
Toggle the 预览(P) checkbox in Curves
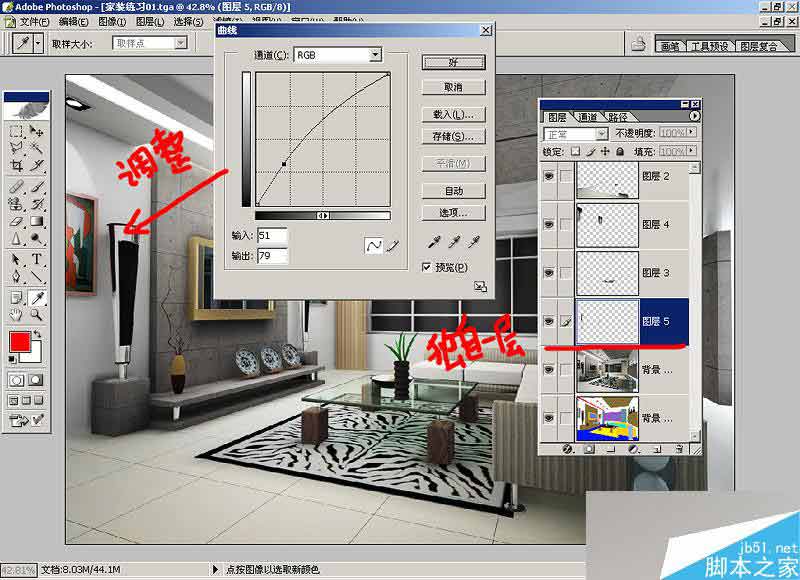click(427, 267)
